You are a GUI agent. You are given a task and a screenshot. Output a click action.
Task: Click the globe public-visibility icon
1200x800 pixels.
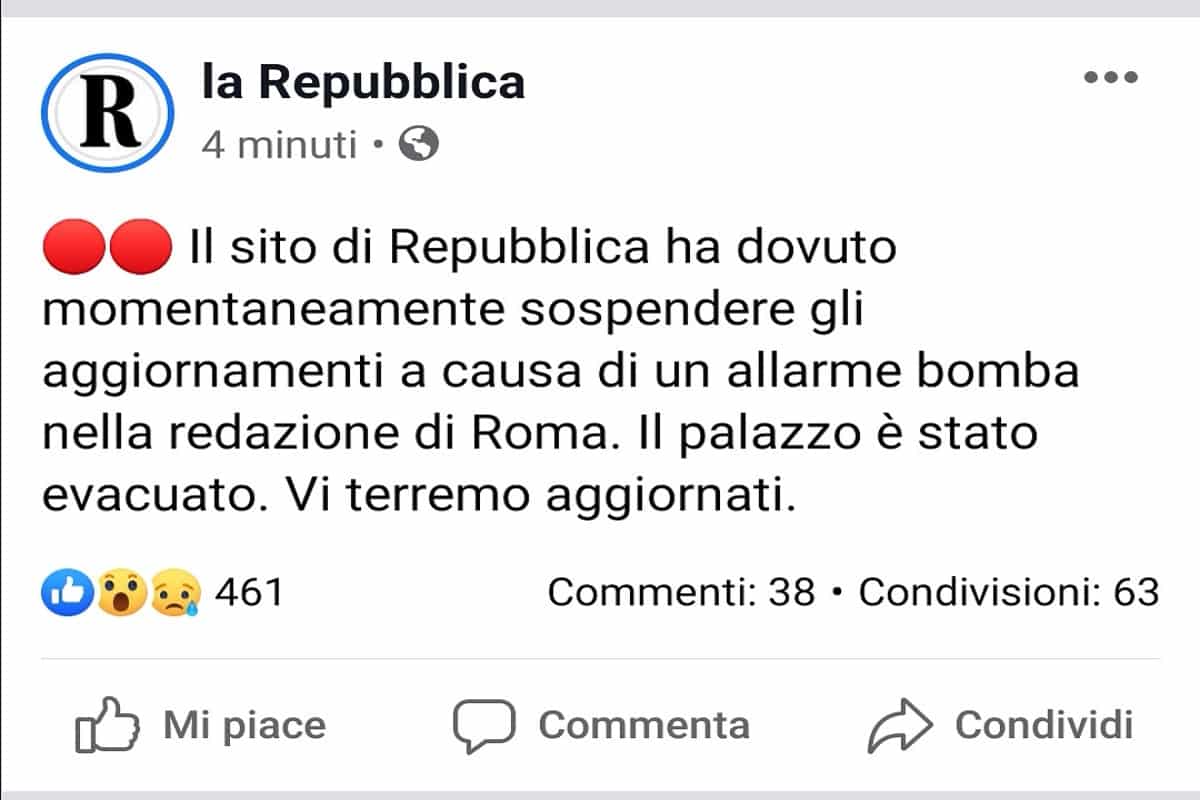[x=419, y=146]
